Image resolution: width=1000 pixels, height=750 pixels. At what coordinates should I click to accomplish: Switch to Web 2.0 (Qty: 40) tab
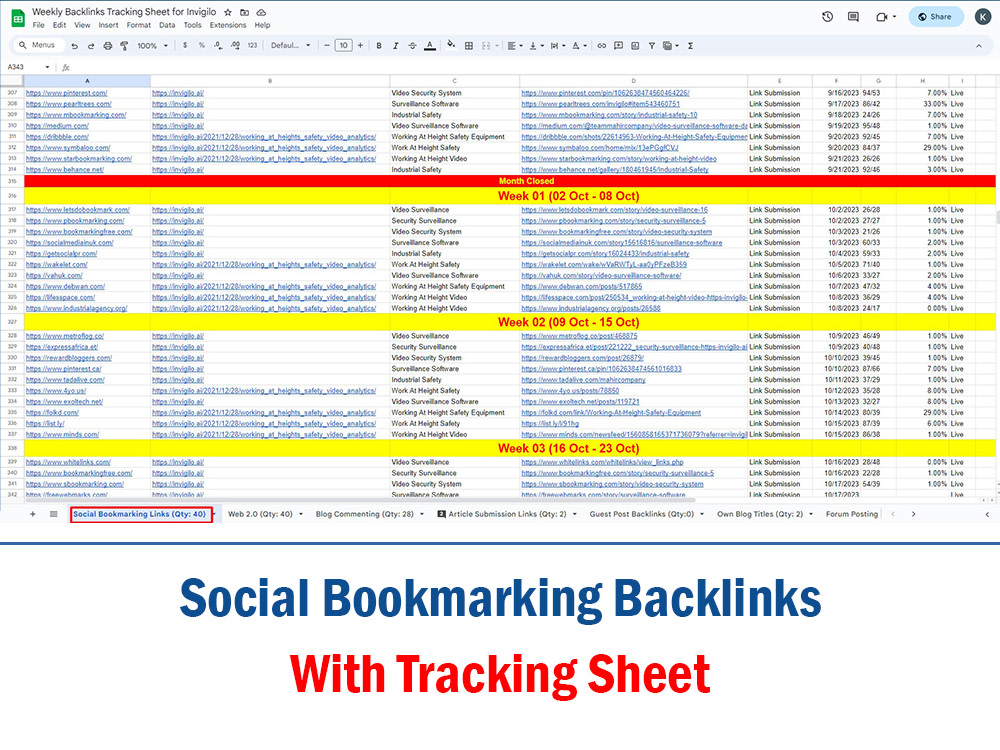[x=260, y=514]
